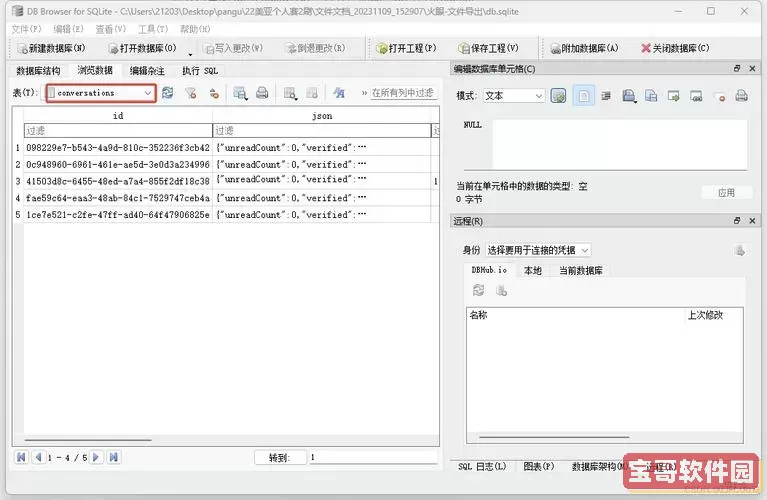Open the 工具(T) menu
767x500 pixels.
coord(153,29)
